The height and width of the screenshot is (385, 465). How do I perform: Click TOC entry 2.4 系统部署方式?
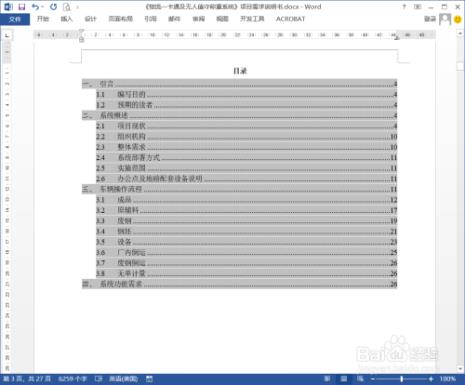[x=247, y=158]
